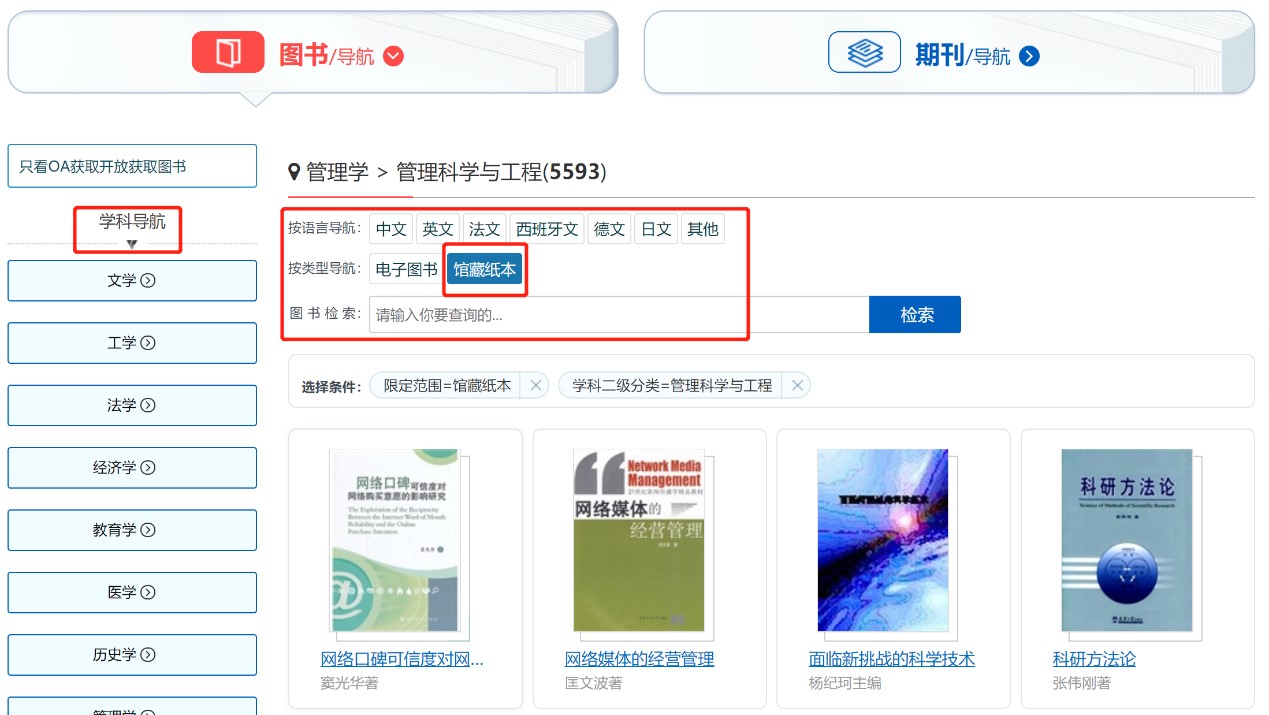Viewport: 1269px width, 715px height.
Task: Open cover of 面临新挑战的科学技术 book
Action: (883, 540)
